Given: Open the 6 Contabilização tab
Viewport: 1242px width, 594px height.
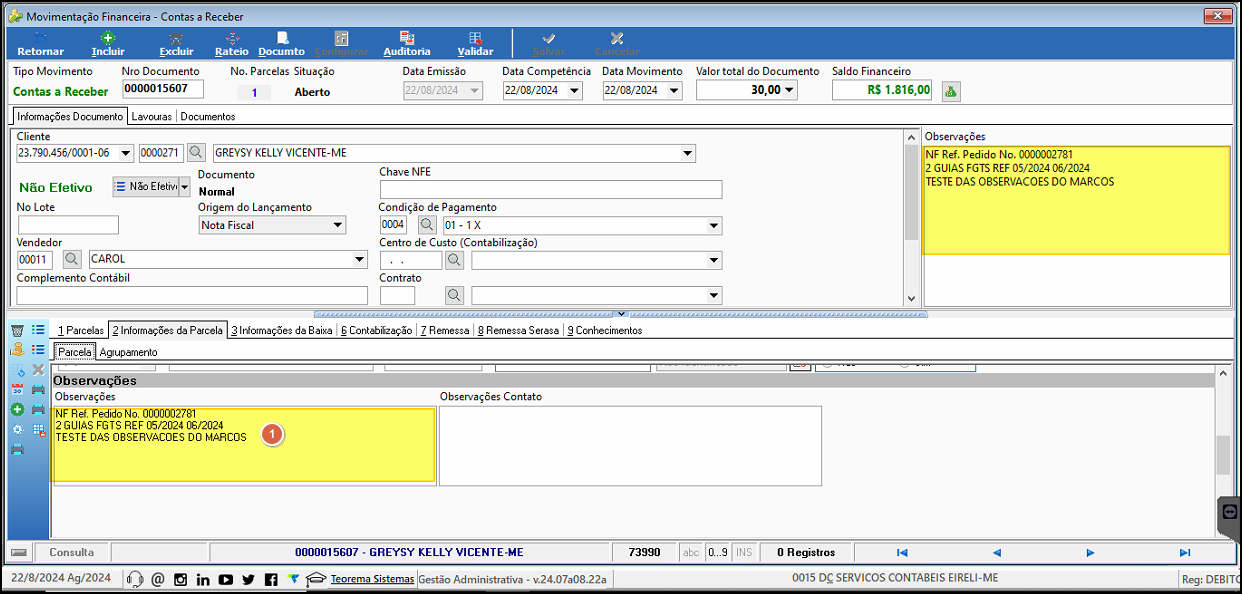Looking at the screenshot, I should click(376, 330).
